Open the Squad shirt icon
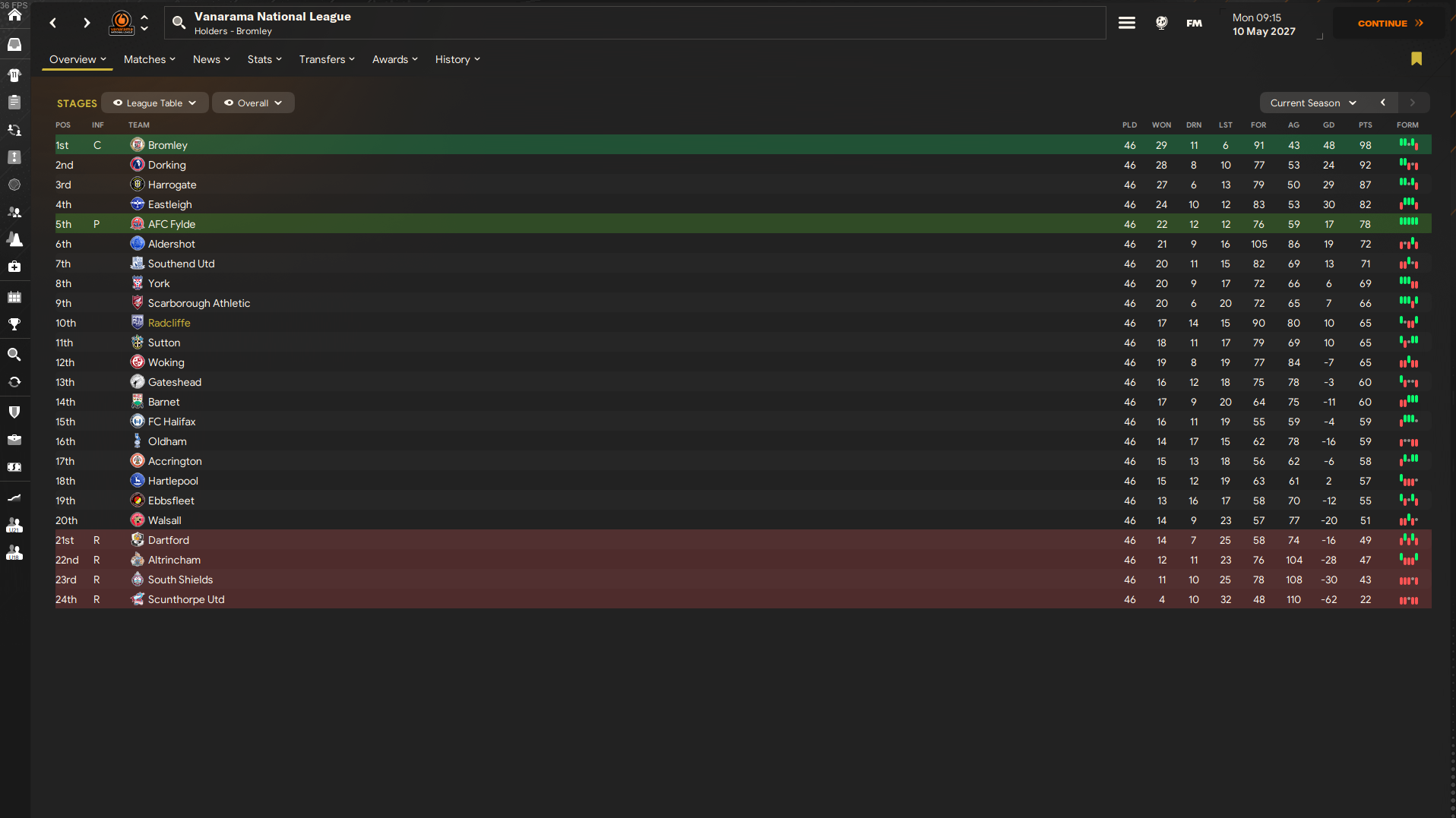 click(x=14, y=74)
